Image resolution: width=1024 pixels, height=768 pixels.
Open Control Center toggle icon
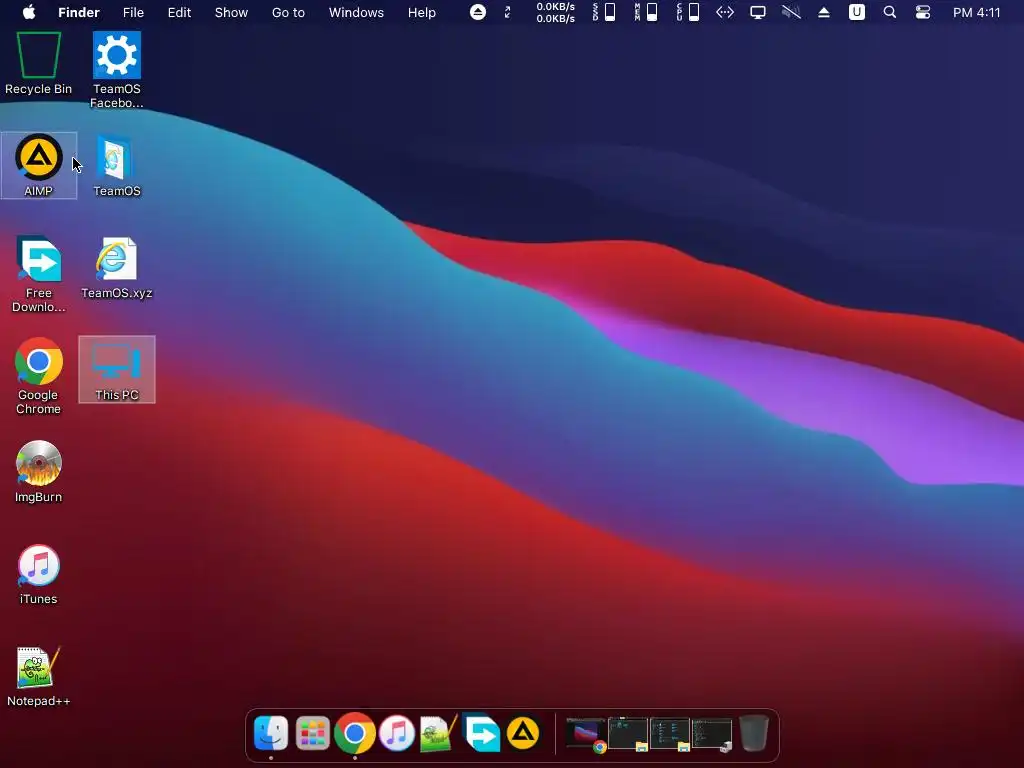(x=923, y=12)
